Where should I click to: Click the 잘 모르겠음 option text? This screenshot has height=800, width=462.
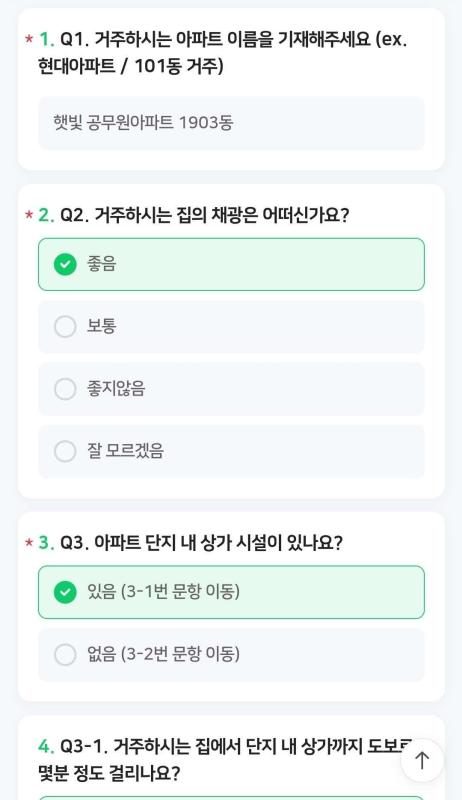point(125,451)
